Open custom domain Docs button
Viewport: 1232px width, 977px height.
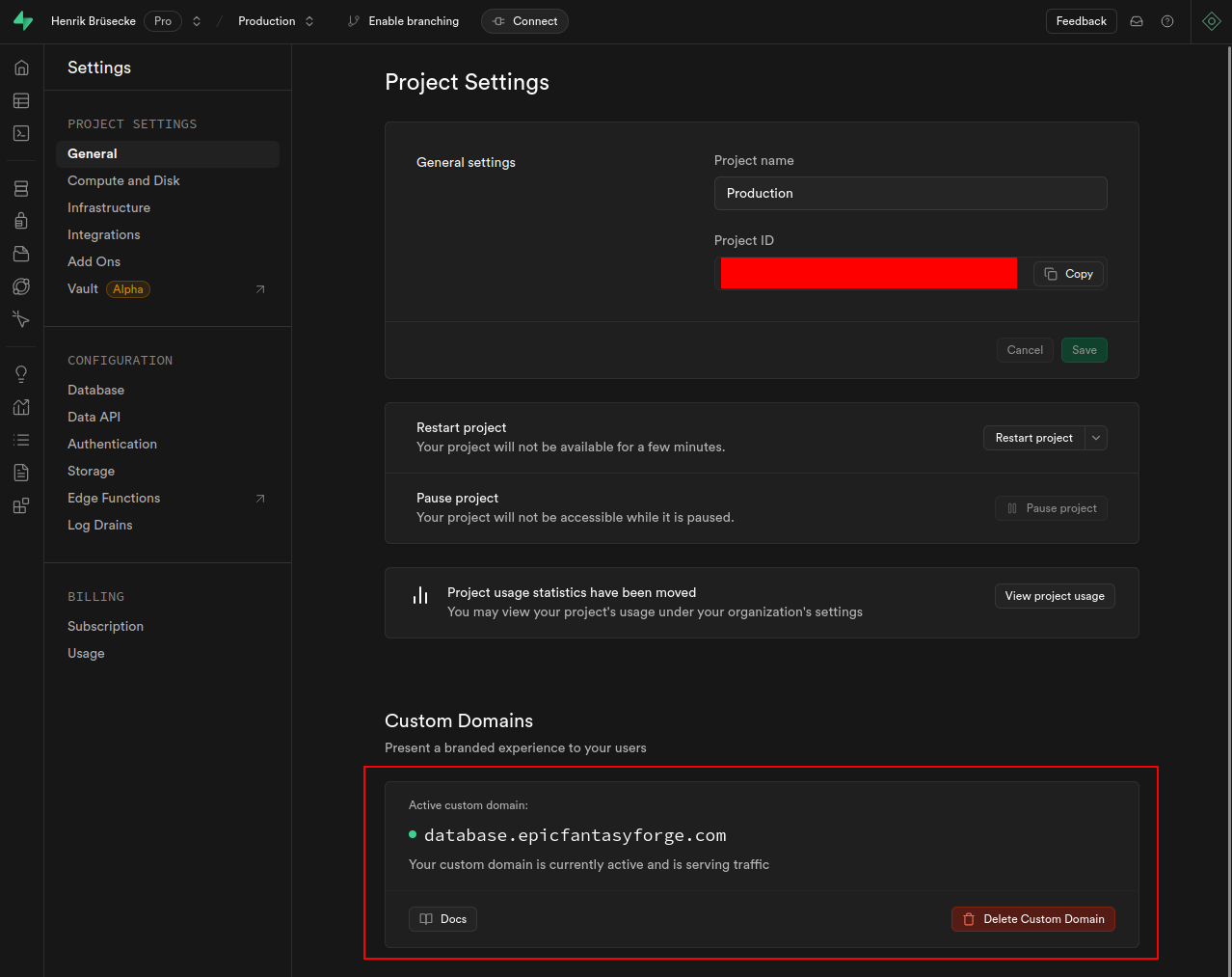click(x=442, y=919)
